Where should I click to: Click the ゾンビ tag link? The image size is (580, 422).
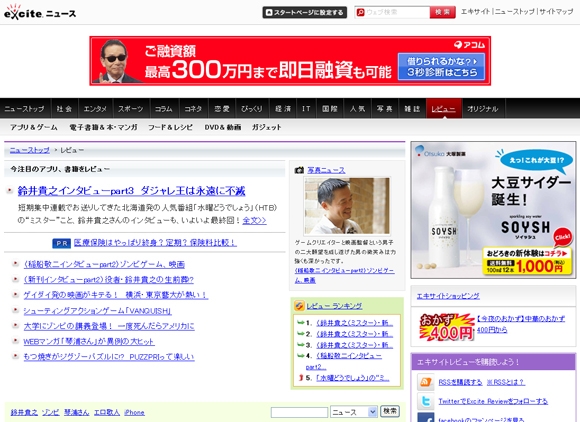pyautogui.click(x=50, y=412)
